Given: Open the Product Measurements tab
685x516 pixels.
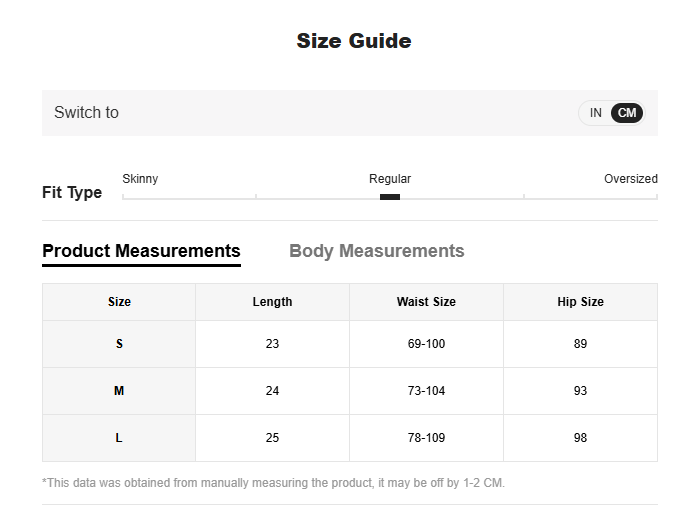Looking at the screenshot, I should click(x=141, y=251).
